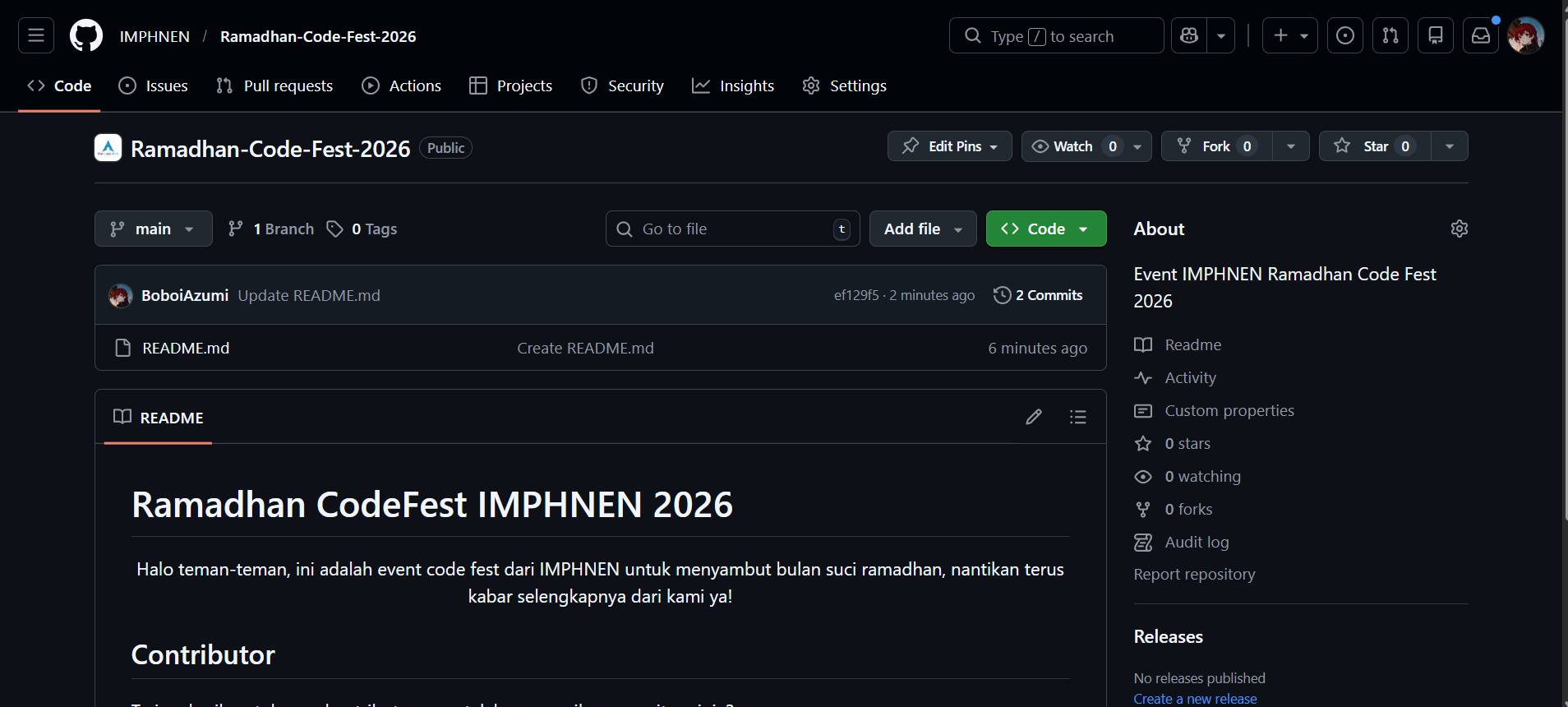Open the notifications inbox

[x=1481, y=35]
